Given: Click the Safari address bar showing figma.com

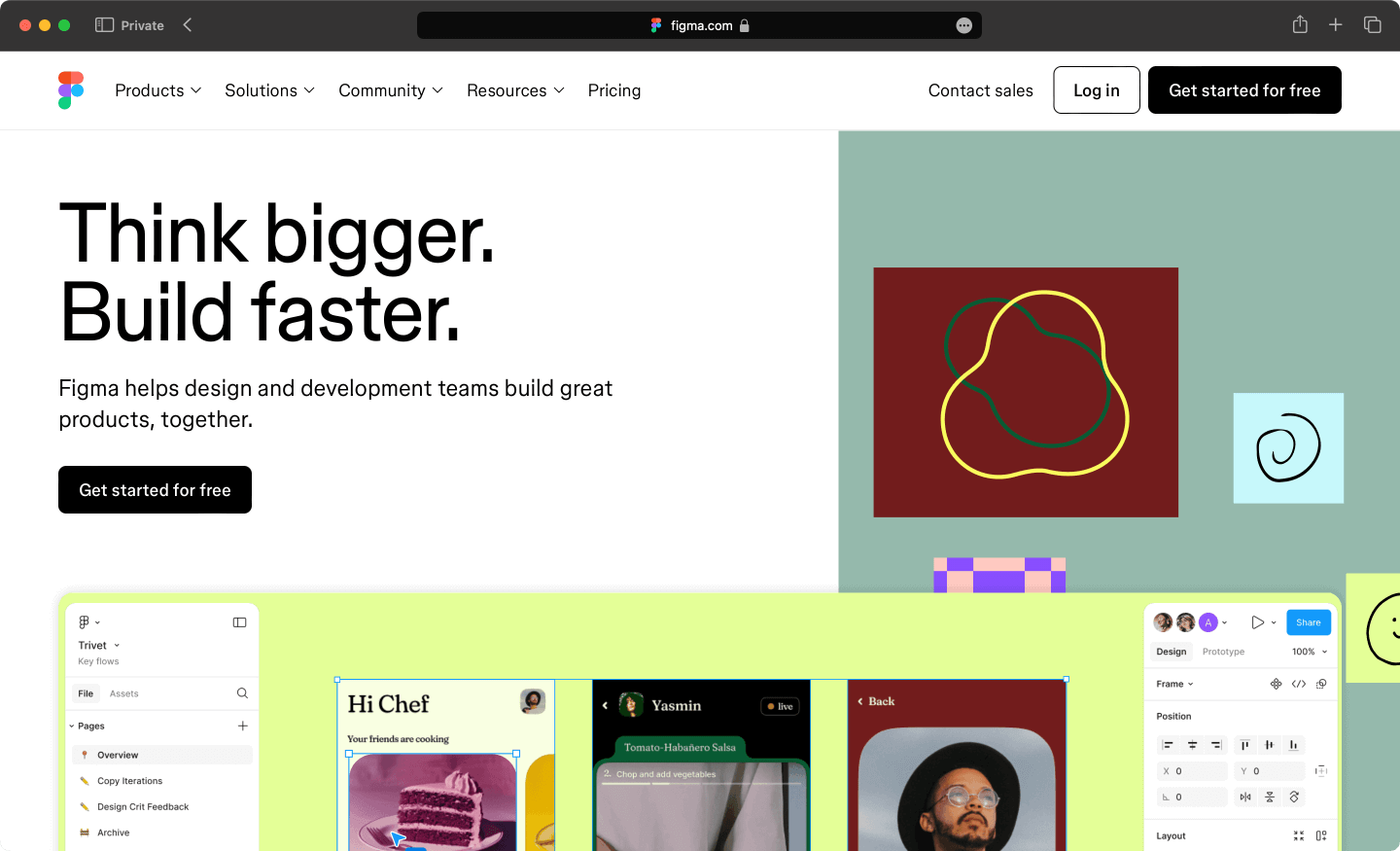Looking at the screenshot, I should point(699,25).
